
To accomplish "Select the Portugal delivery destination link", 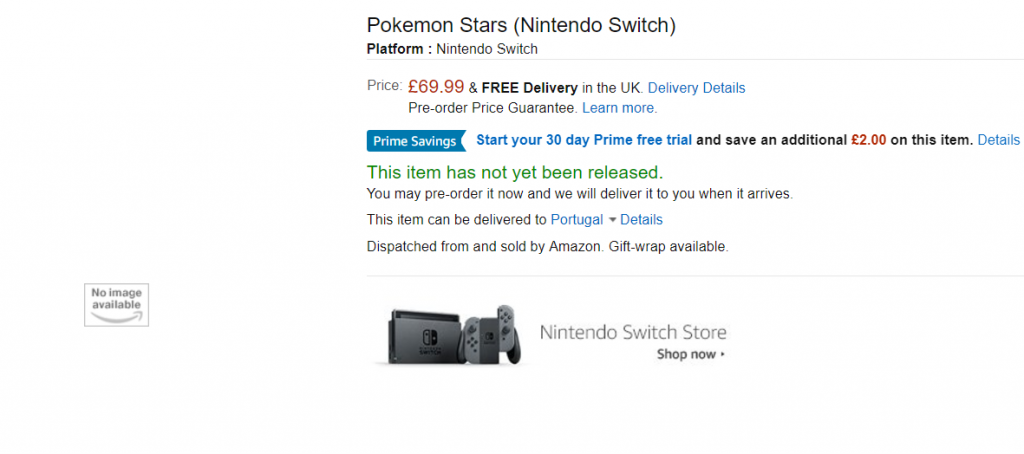I will 577,220.
